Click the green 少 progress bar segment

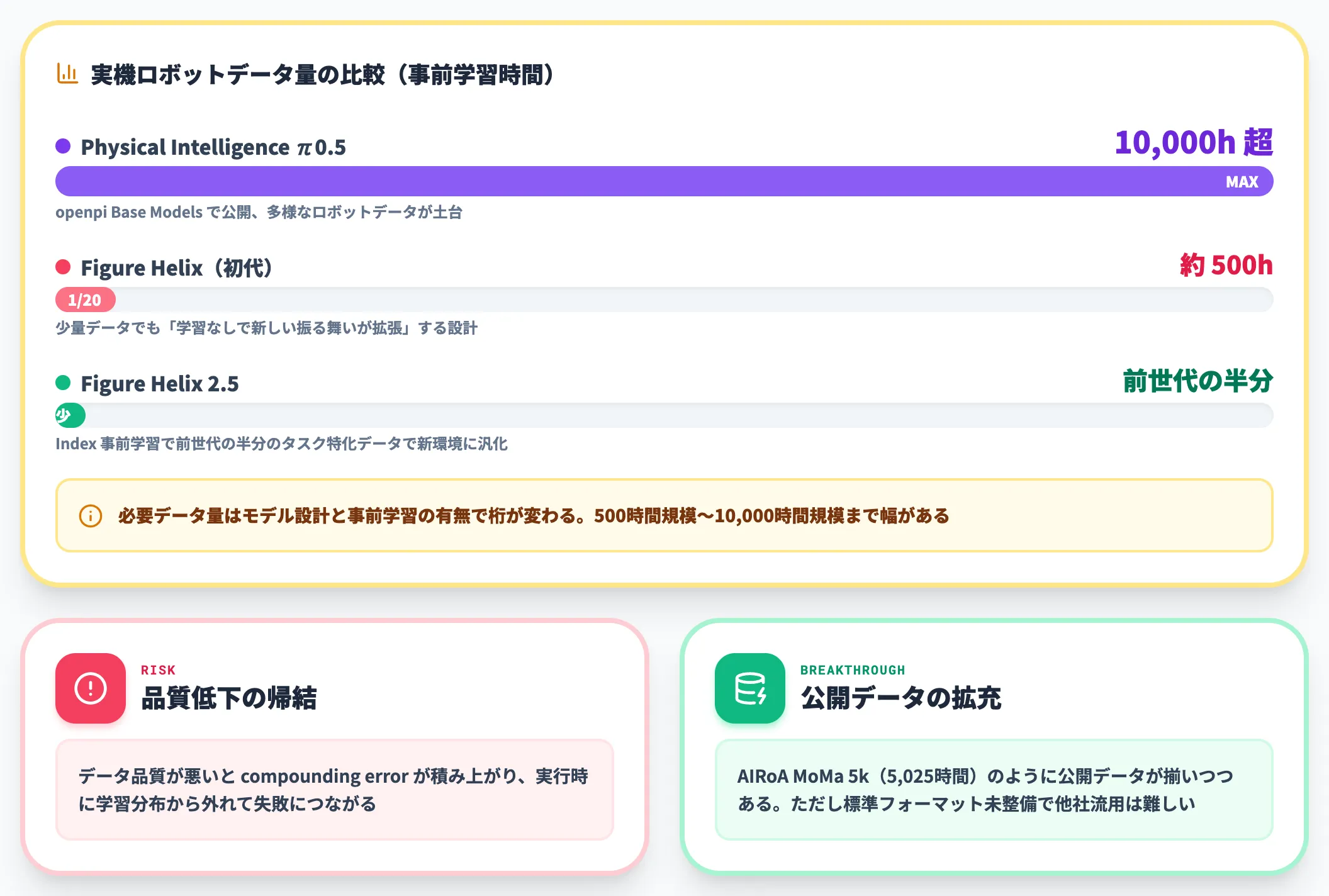click(x=70, y=415)
